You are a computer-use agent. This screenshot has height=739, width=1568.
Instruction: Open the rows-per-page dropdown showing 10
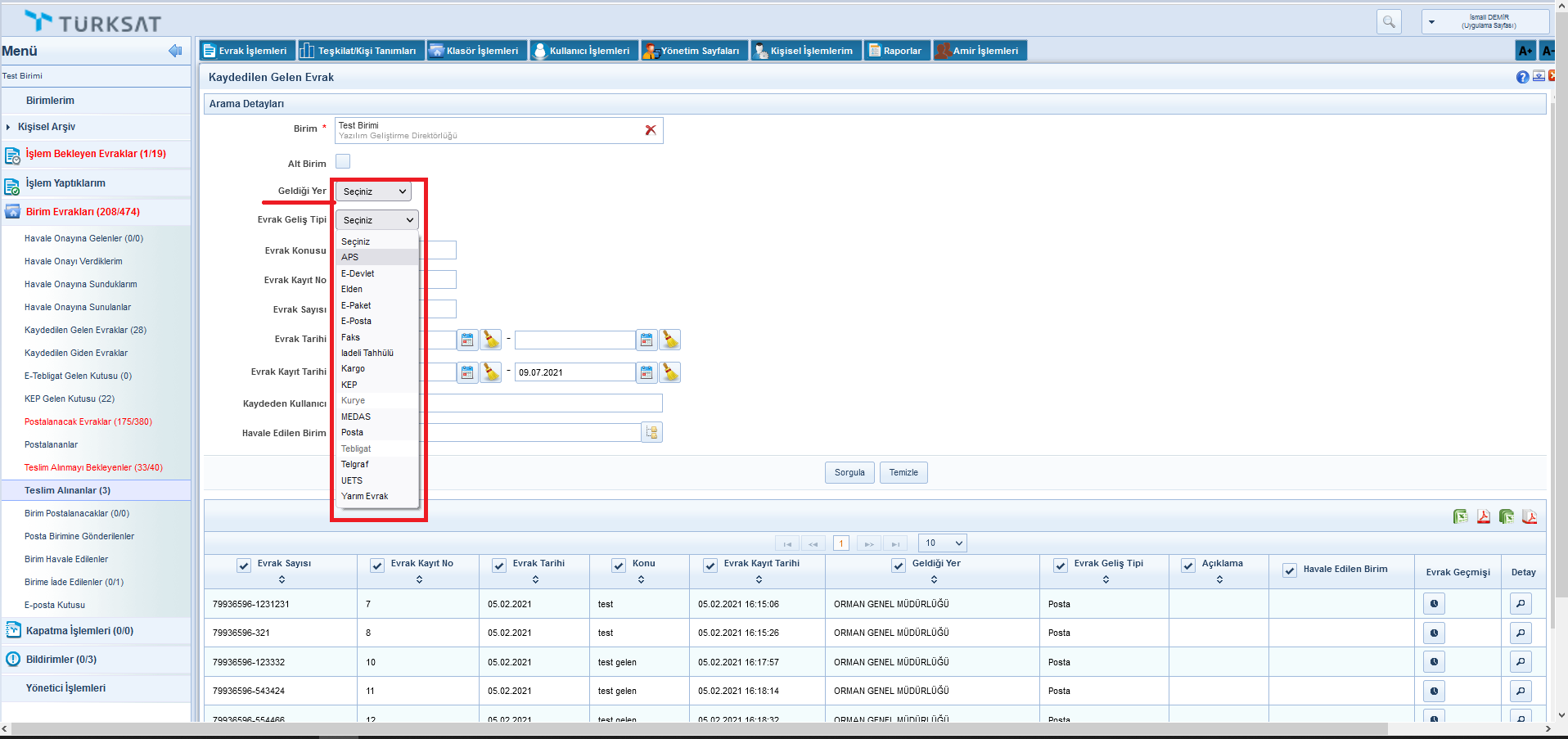pos(943,543)
